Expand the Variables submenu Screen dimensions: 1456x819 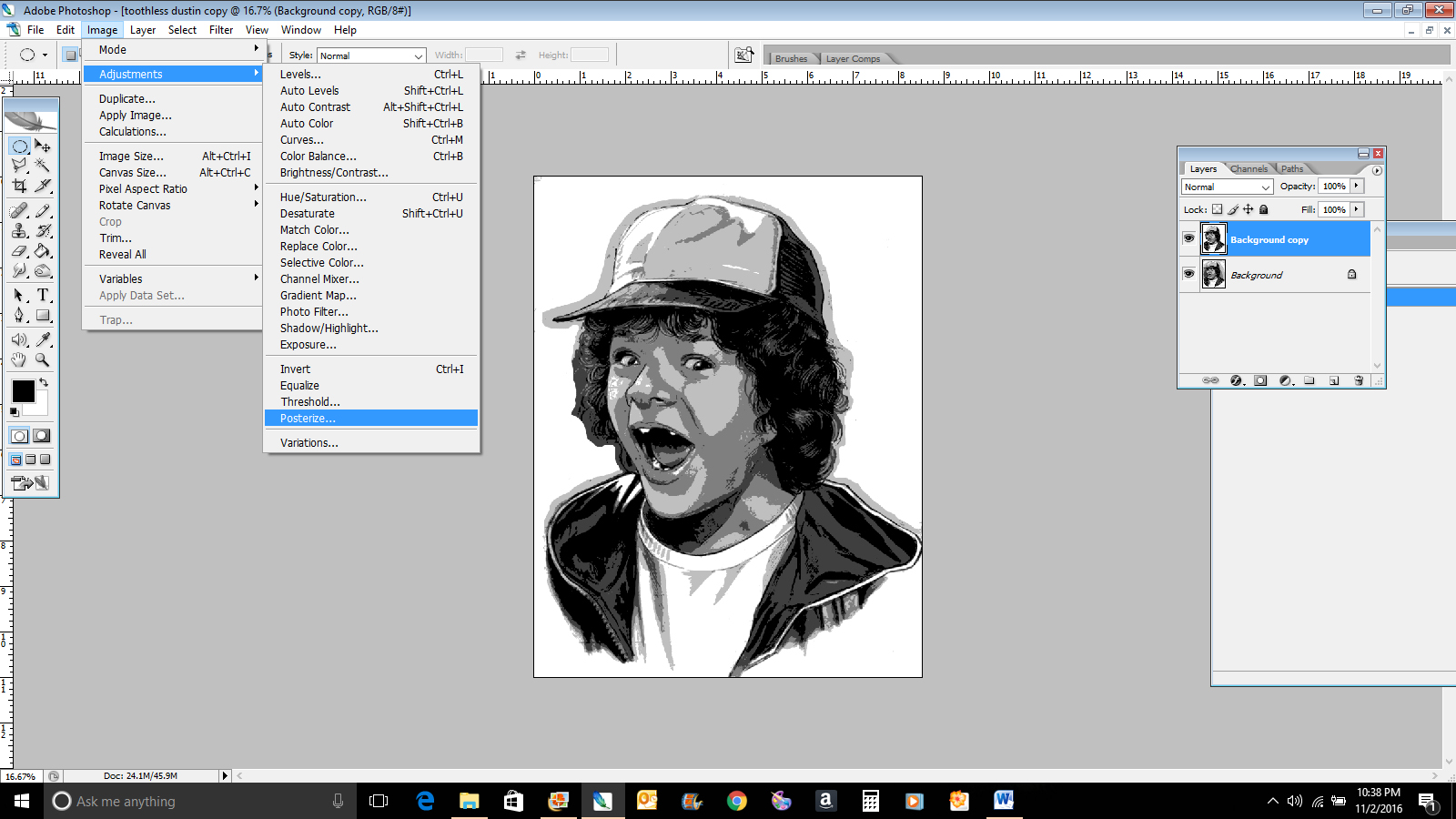coord(171,279)
